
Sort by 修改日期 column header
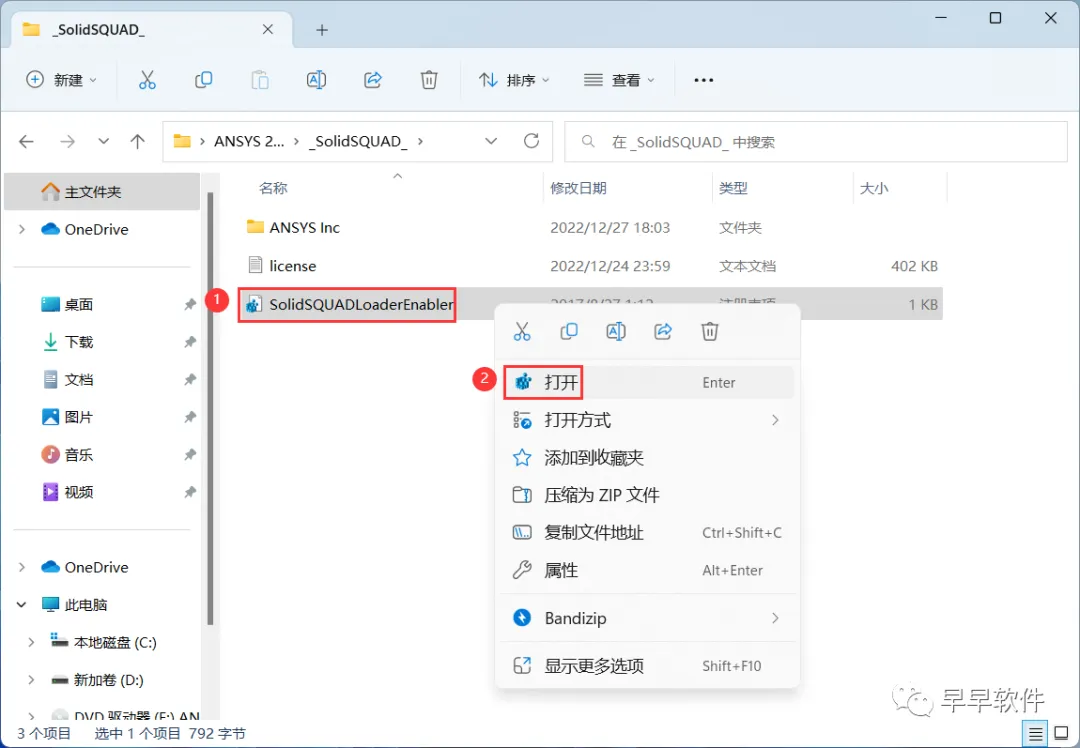(579, 188)
